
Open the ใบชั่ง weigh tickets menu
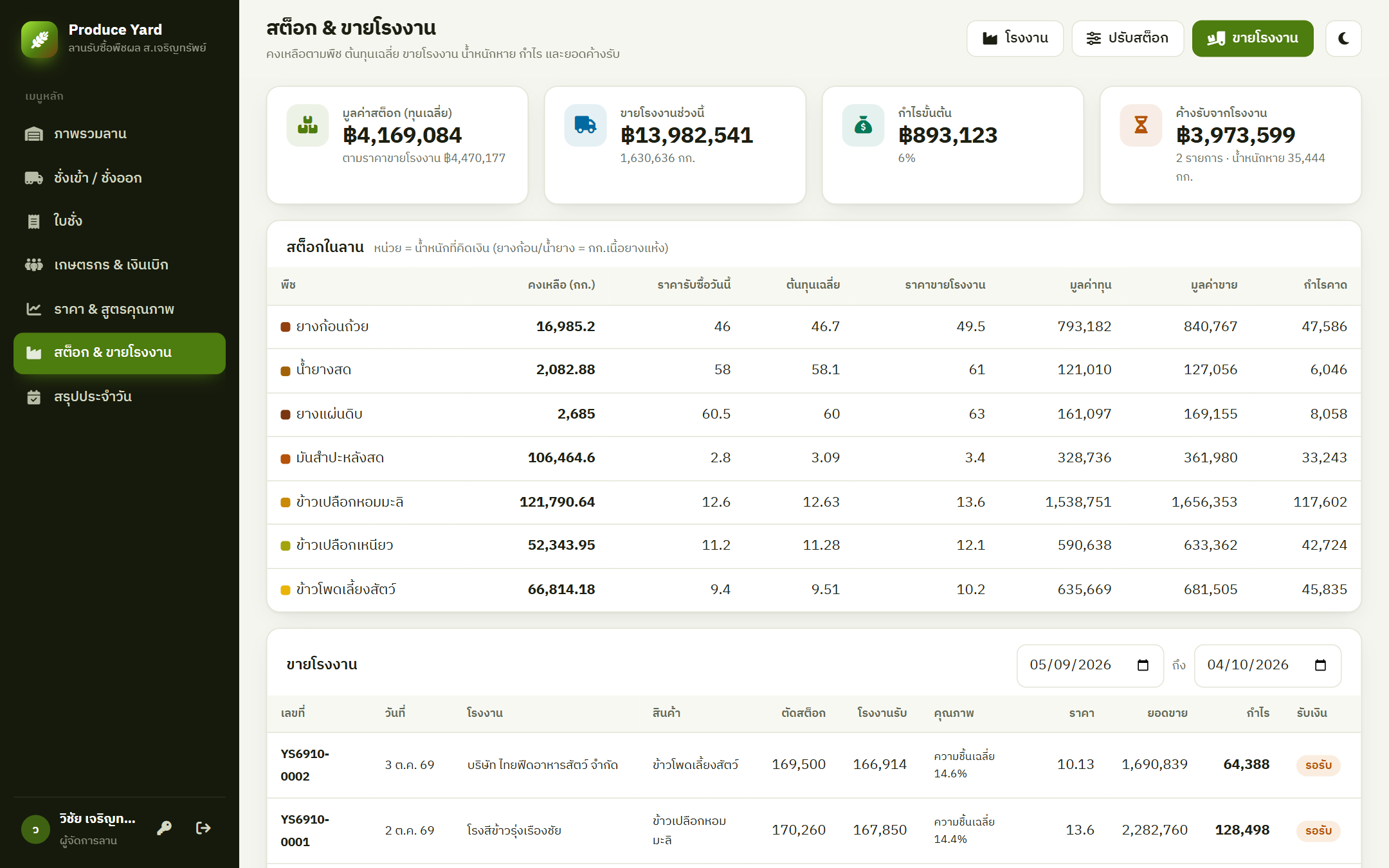pyautogui.click(x=120, y=221)
